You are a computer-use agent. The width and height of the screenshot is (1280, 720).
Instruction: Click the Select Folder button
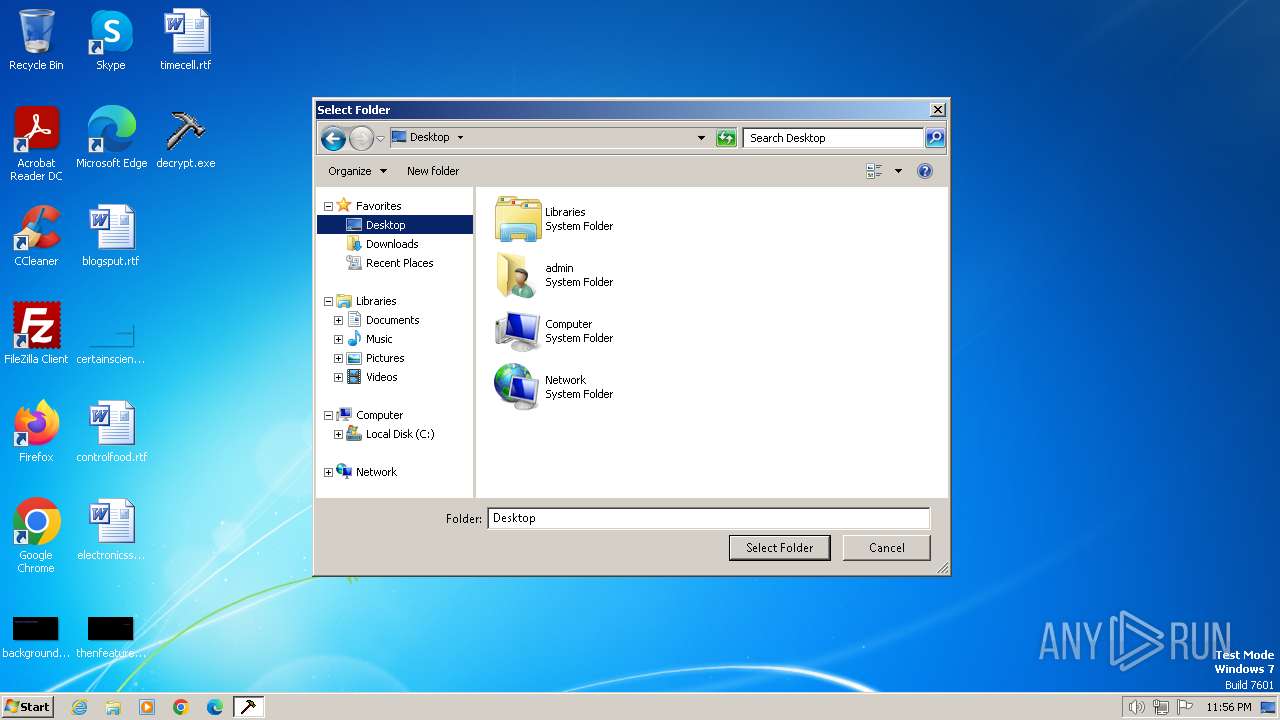780,548
